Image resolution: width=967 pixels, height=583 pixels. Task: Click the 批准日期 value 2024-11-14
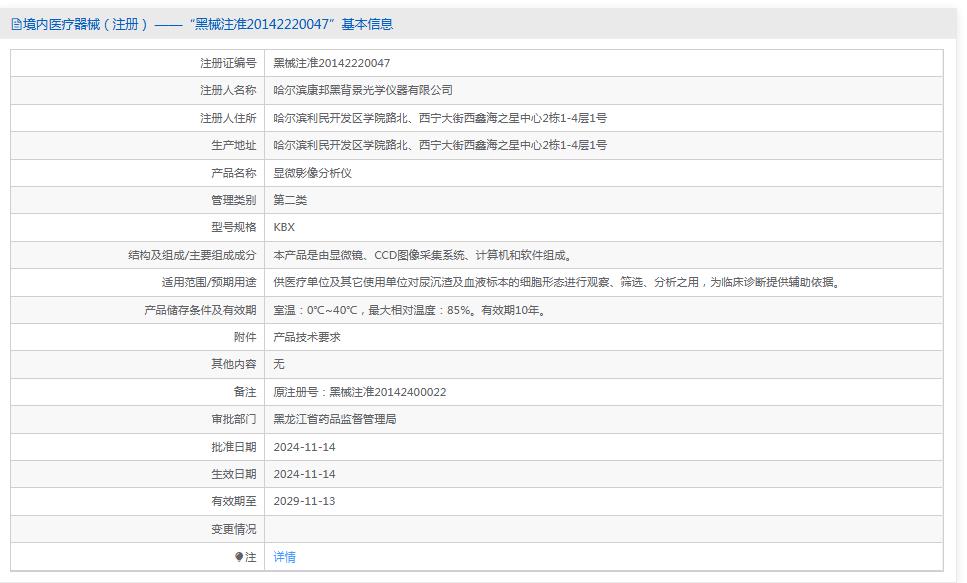click(x=305, y=447)
